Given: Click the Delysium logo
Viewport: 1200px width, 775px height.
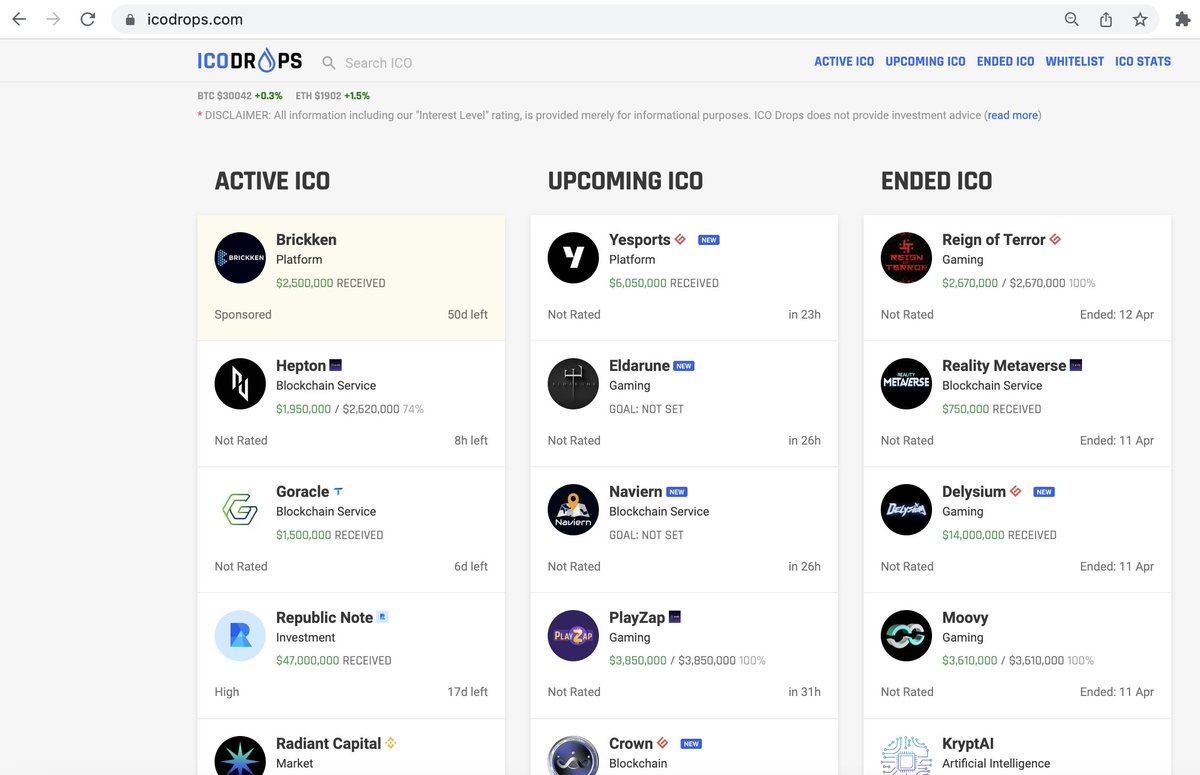Looking at the screenshot, I should pos(906,510).
